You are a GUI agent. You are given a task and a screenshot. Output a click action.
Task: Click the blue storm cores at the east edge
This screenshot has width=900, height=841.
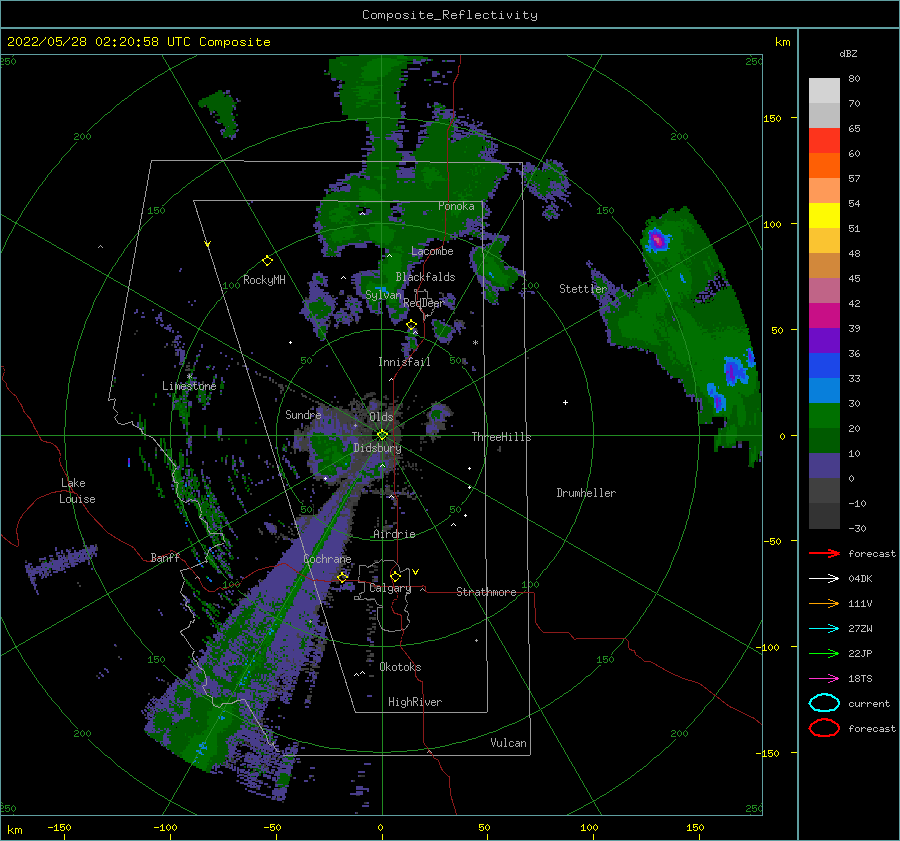(734, 370)
